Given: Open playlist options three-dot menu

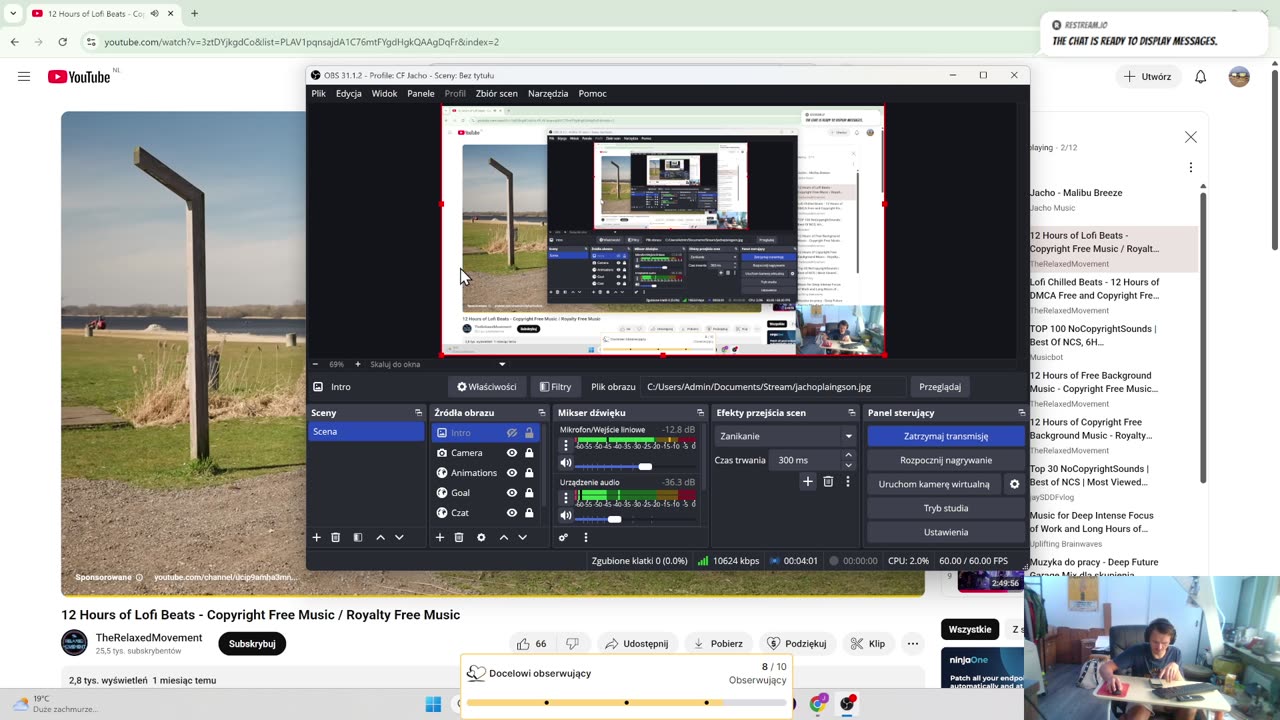Looking at the screenshot, I should click(x=1190, y=167).
